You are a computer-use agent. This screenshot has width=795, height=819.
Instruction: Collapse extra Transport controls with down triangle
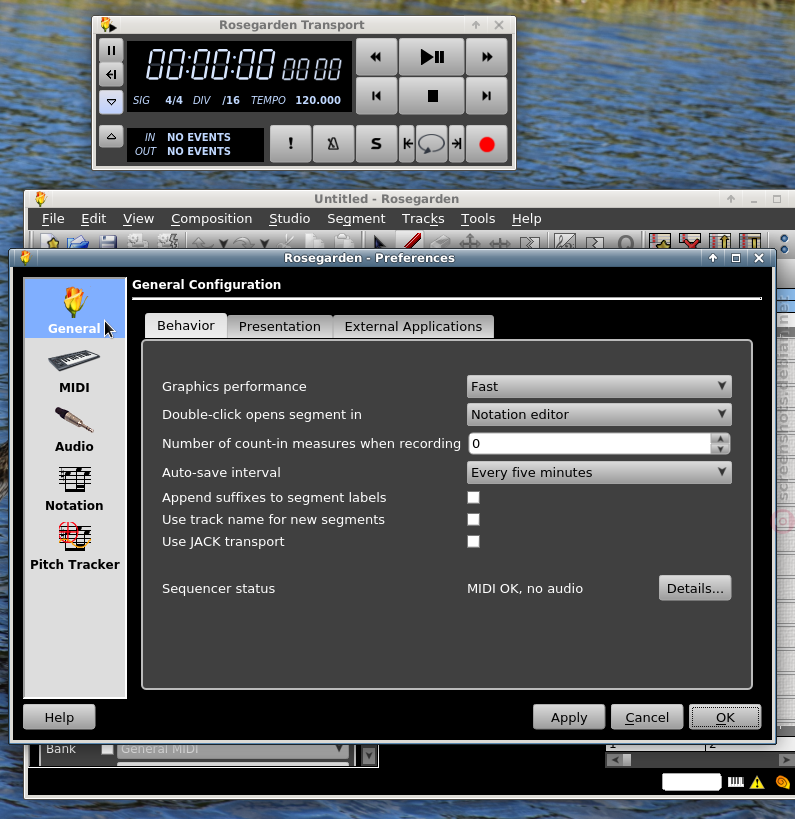[111, 102]
